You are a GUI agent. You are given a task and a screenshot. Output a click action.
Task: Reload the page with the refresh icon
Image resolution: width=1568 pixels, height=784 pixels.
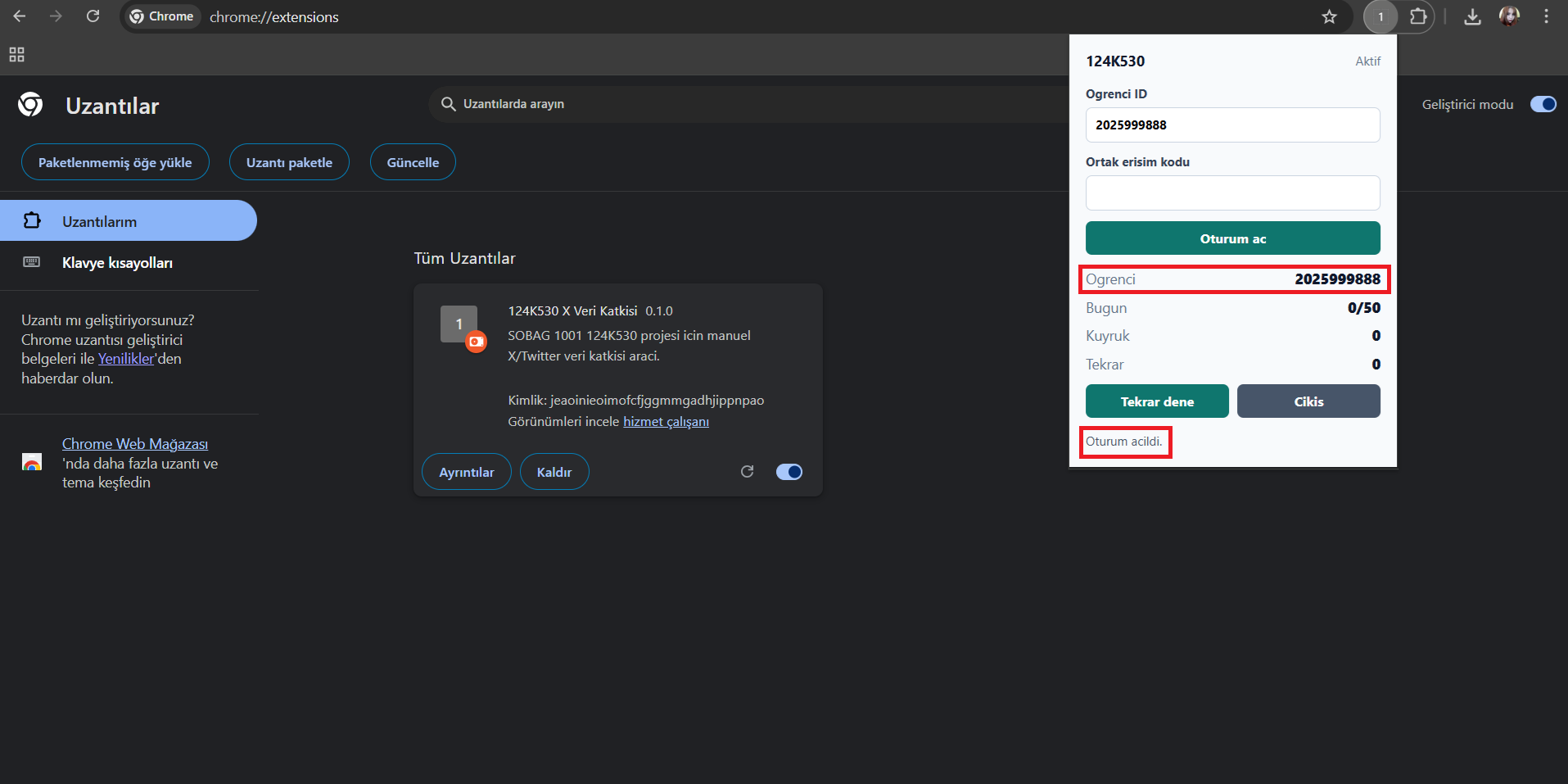(x=93, y=16)
